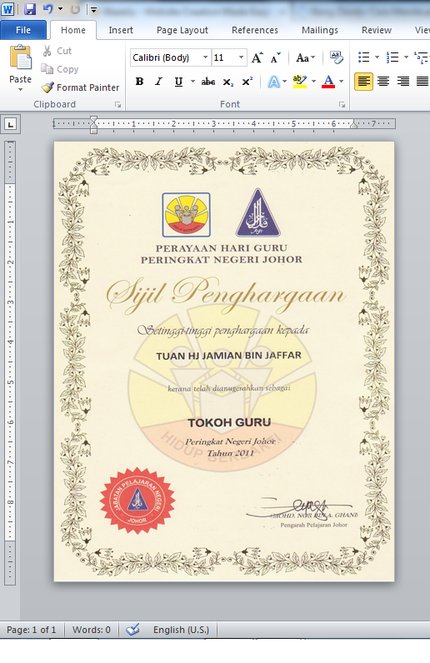The height and width of the screenshot is (663, 430).
Task: Open font color dropdown arrow
Action: click(341, 81)
